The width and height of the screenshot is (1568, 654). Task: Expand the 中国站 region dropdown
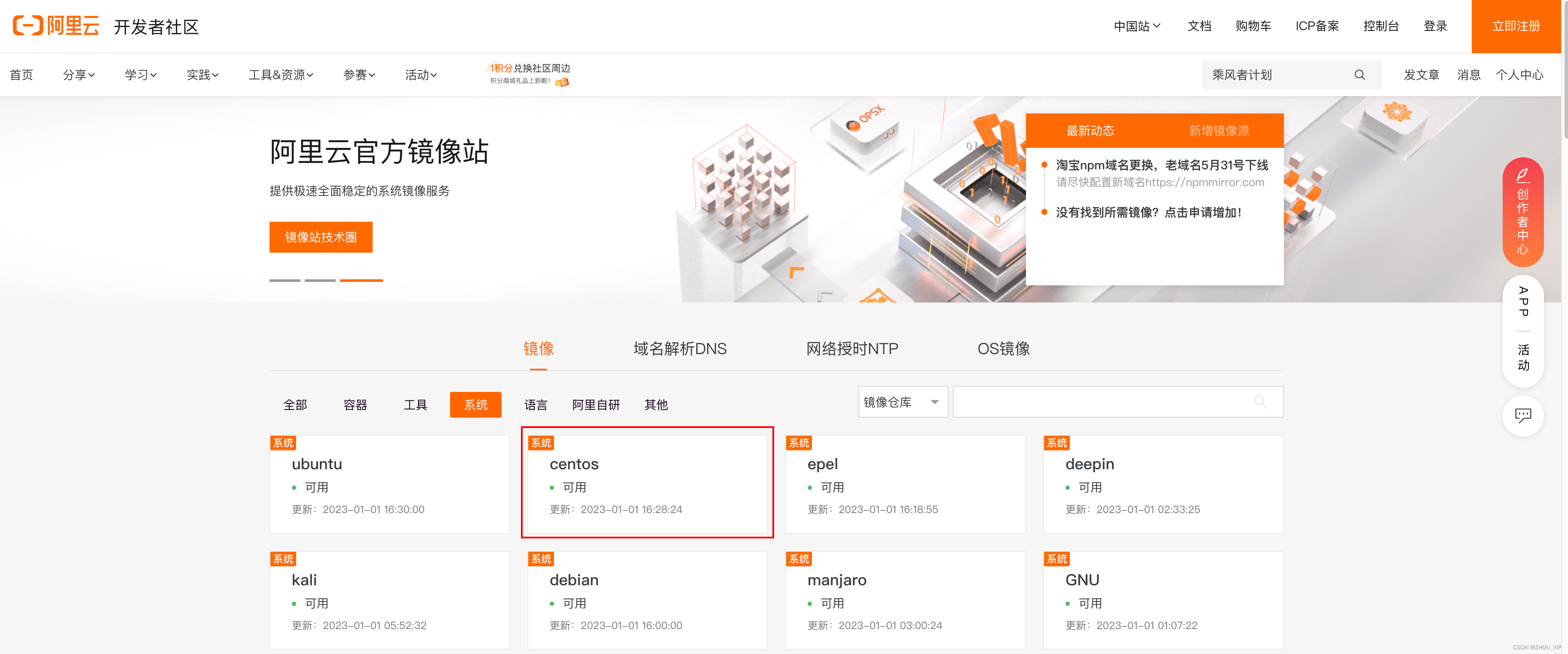coord(1136,26)
